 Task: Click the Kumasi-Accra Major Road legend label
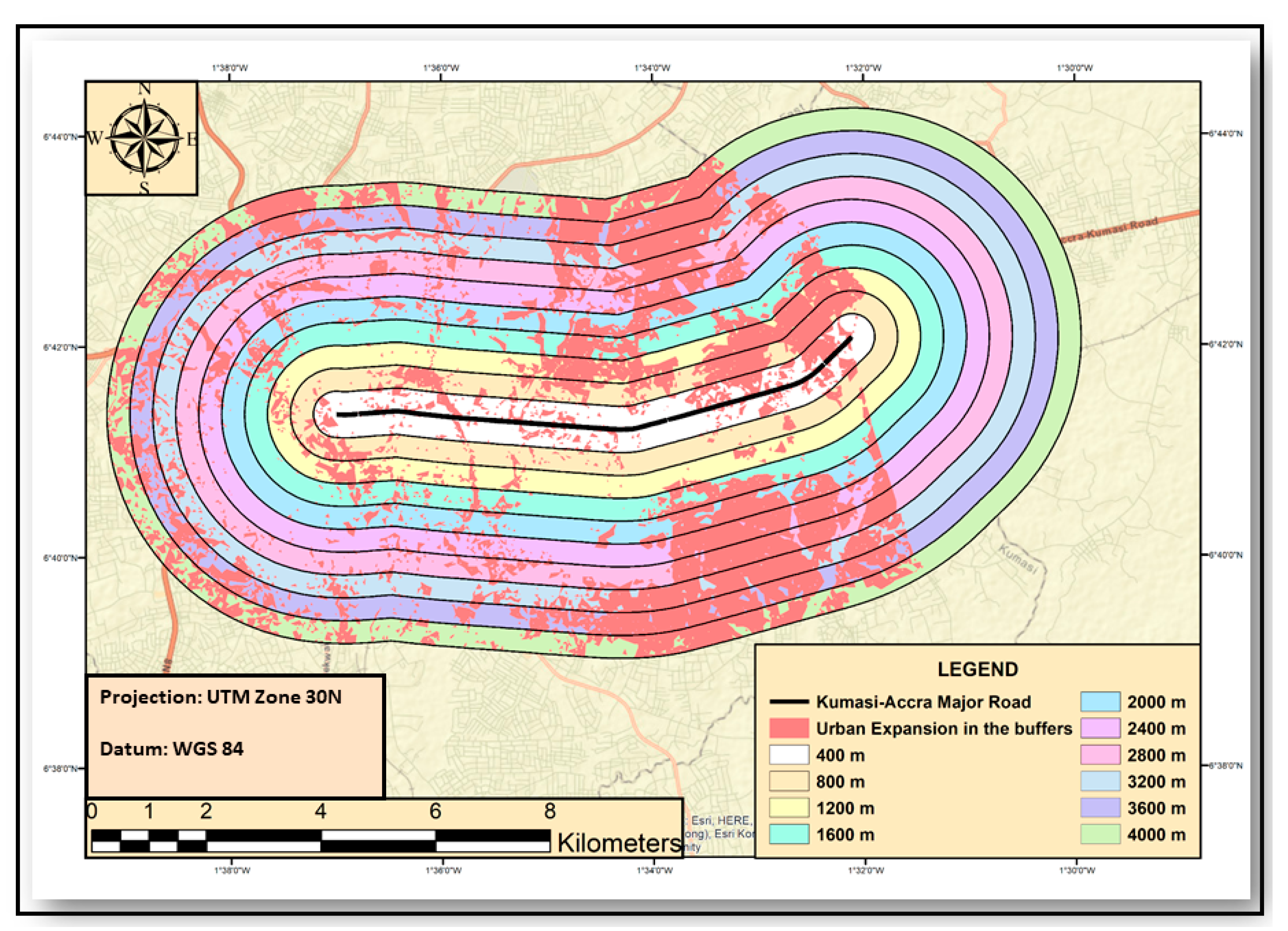(924, 703)
